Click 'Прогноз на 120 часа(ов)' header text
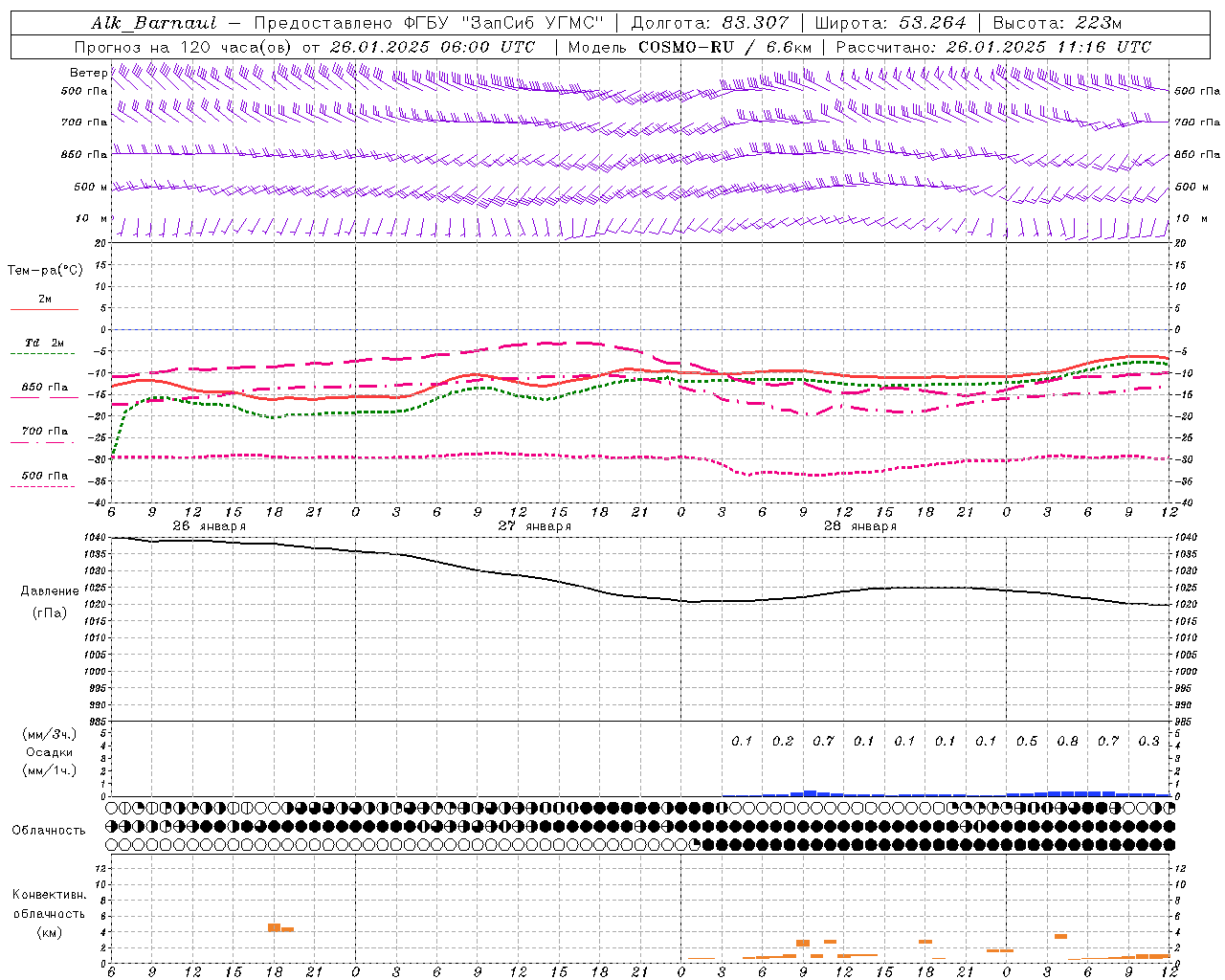The width and height of the screenshot is (1225, 980). [x=185, y=47]
